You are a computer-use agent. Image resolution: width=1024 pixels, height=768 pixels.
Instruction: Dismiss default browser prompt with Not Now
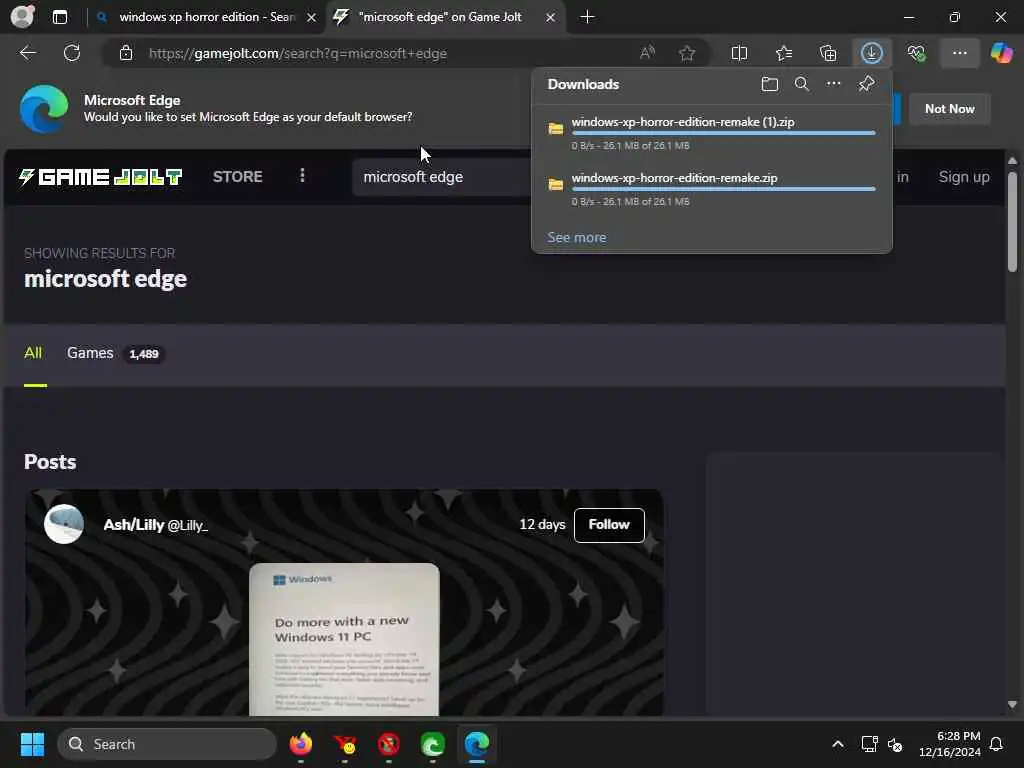tap(949, 109)
